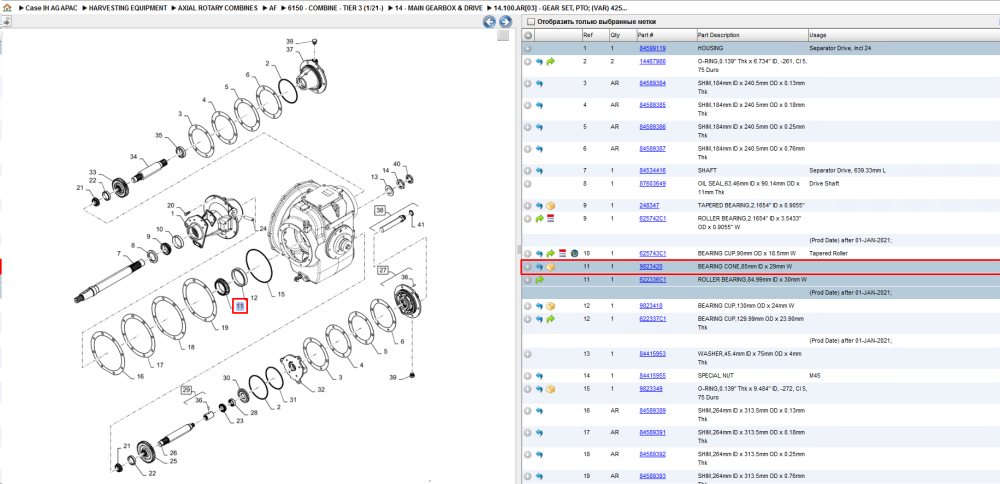Select highlighted callout 11 in the diagram
Screen dimensions: 1000x484
click(239, 306)
